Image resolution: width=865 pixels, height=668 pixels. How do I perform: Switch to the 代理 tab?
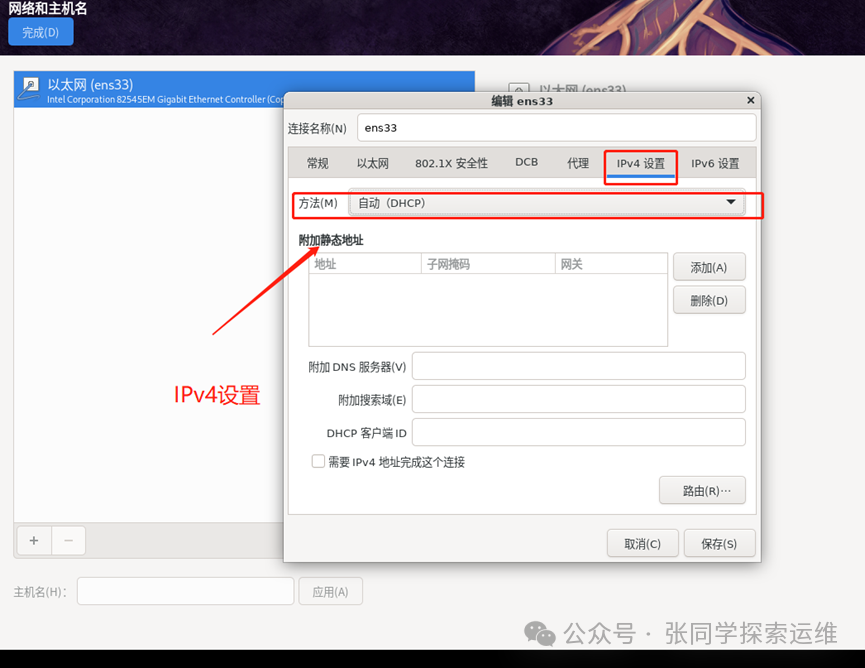[577, 163]
